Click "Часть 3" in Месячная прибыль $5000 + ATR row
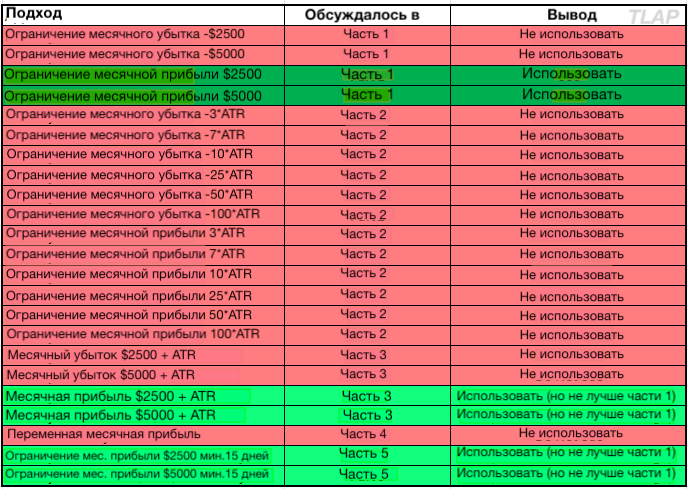This screenshot has width=688, height=489. (367, 415)
